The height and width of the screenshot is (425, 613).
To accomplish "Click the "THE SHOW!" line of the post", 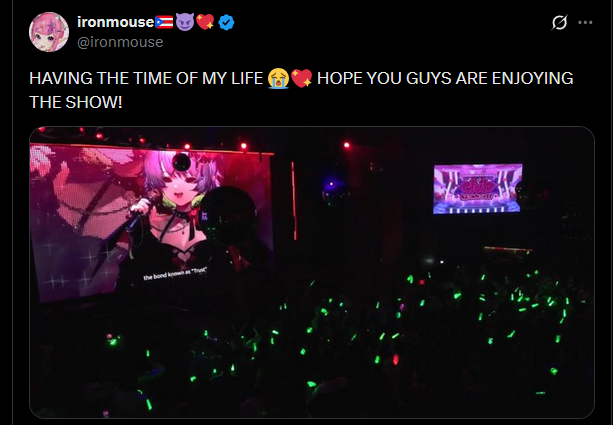I will click(76, 102).
